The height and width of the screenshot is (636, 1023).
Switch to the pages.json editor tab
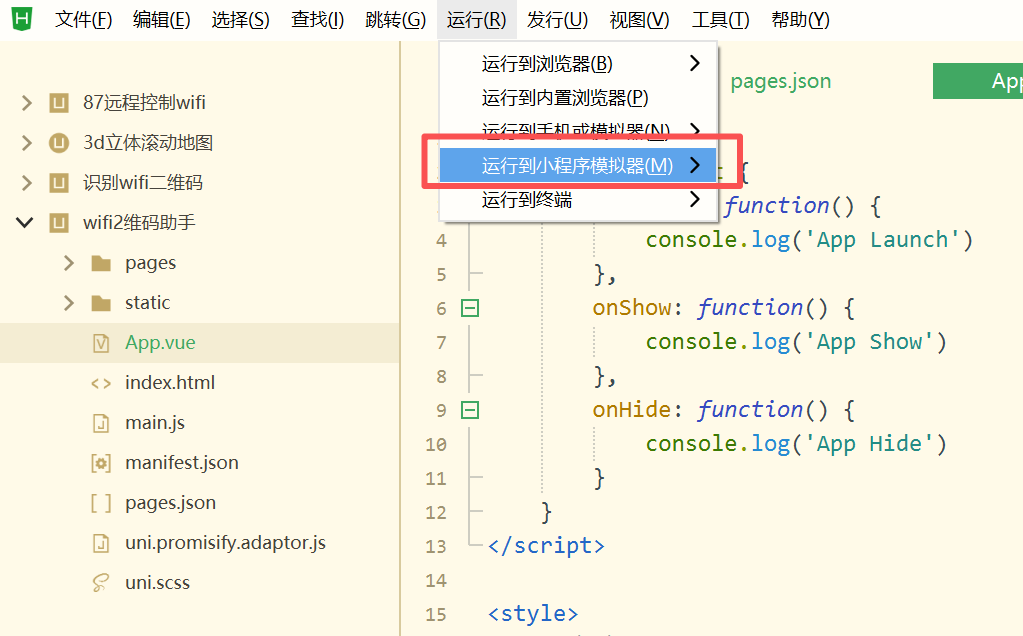(780, 82)
